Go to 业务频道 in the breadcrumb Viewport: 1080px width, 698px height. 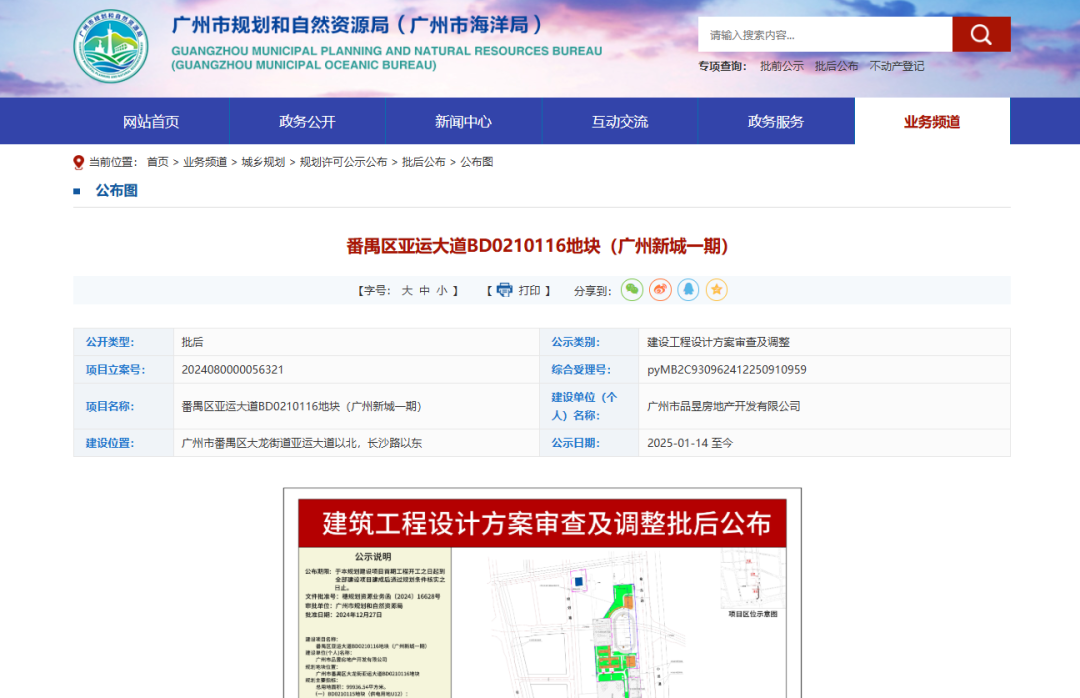[205, 162]
